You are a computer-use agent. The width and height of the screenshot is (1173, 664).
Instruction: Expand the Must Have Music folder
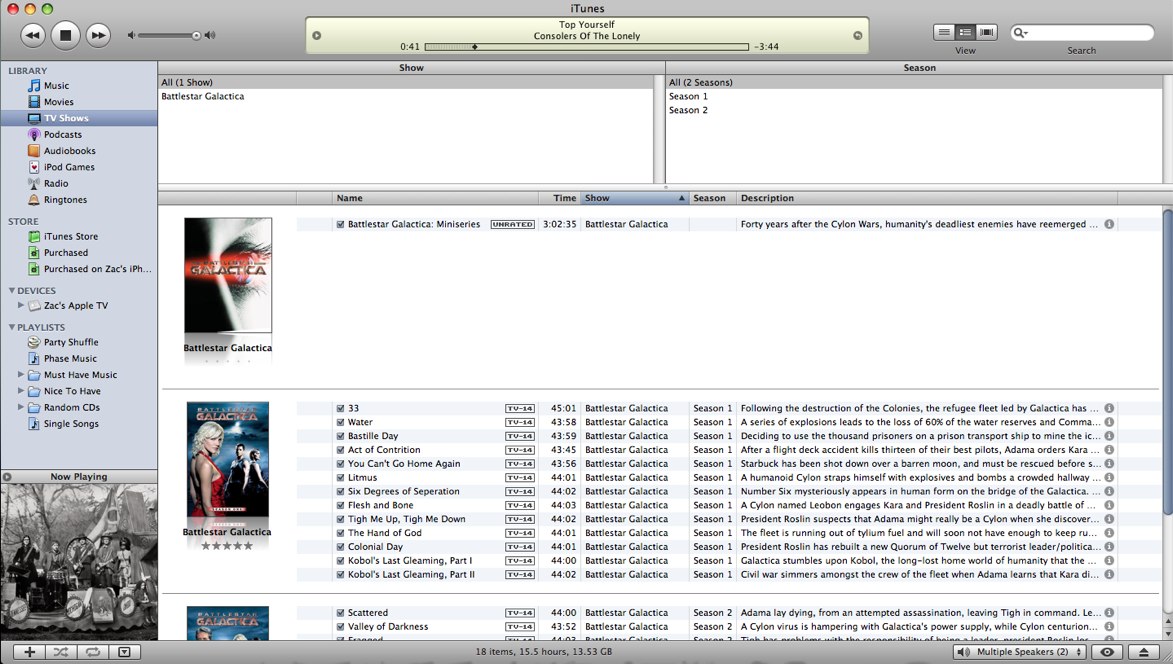[x=21, y=375]
